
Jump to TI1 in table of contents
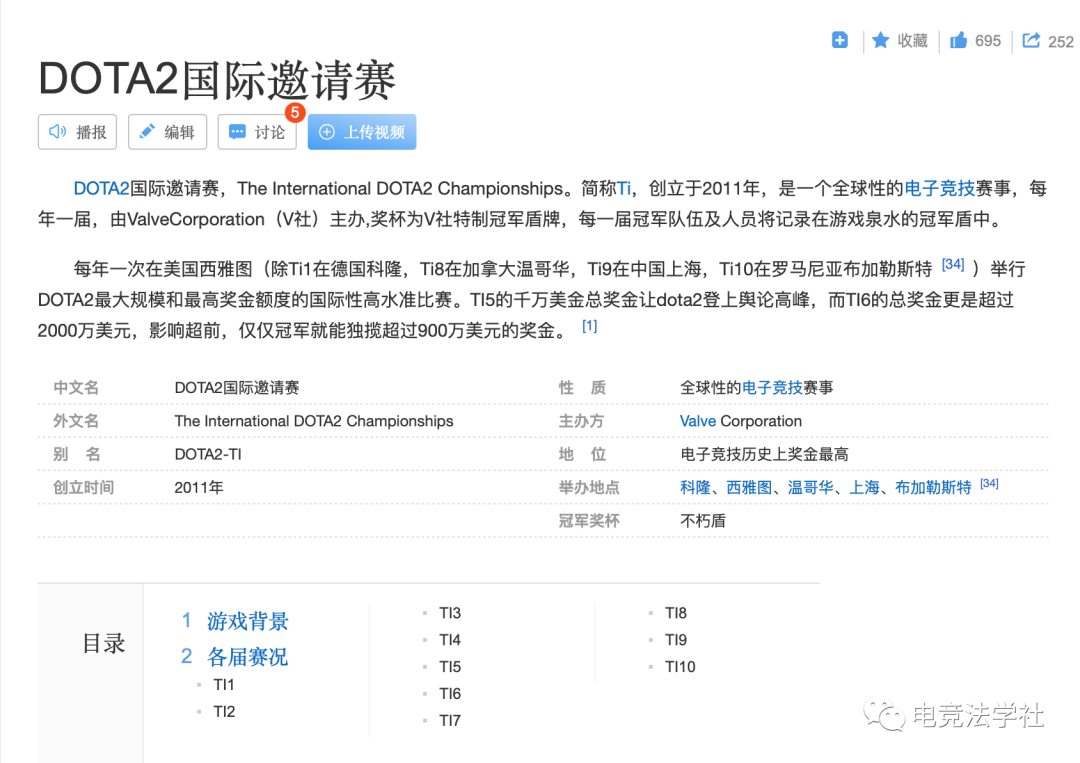(224, 684)
